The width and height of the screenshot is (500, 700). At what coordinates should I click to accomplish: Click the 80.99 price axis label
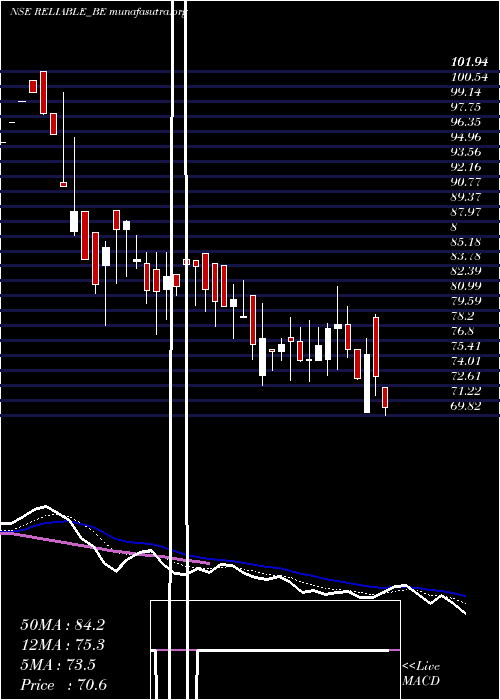click(466, 287)
